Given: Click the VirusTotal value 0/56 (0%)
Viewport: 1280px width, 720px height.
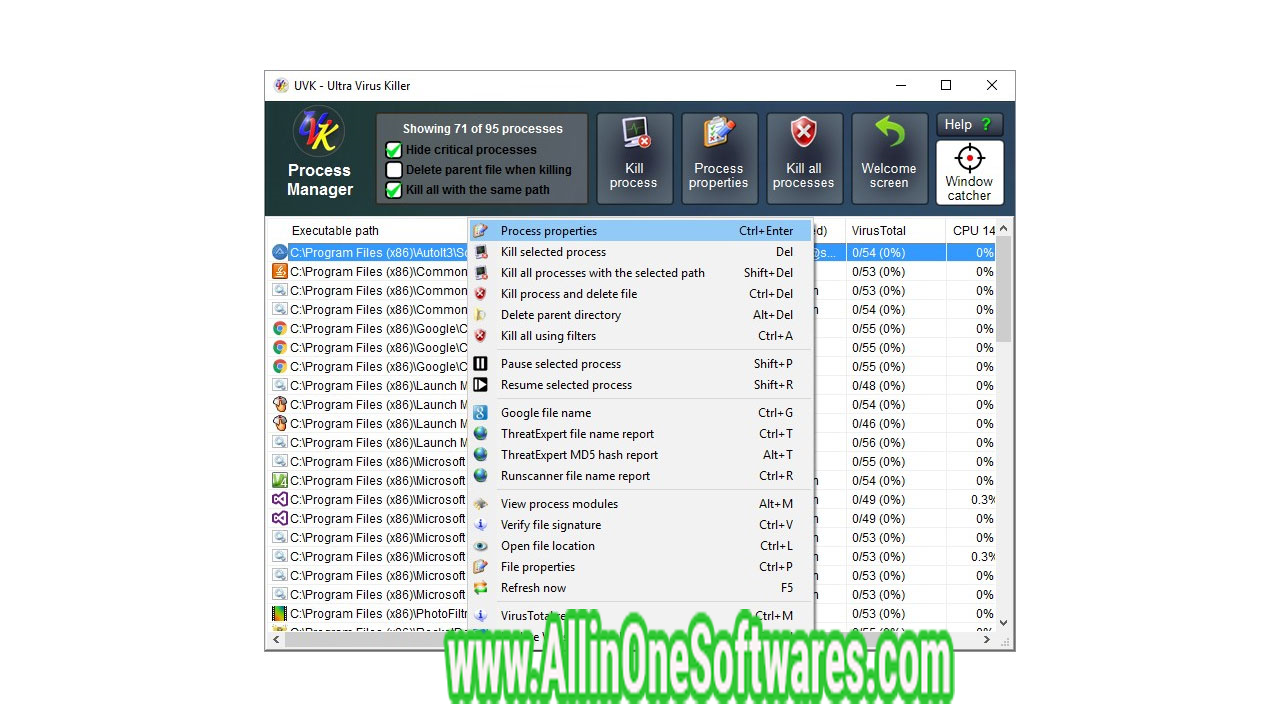Looking at the screenshot, I should point(878,443).
